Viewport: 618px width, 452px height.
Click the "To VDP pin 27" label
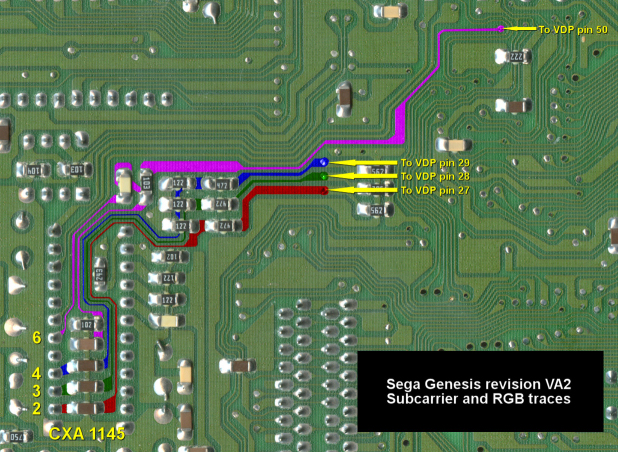pyautogui.click(x=435, y=190)
